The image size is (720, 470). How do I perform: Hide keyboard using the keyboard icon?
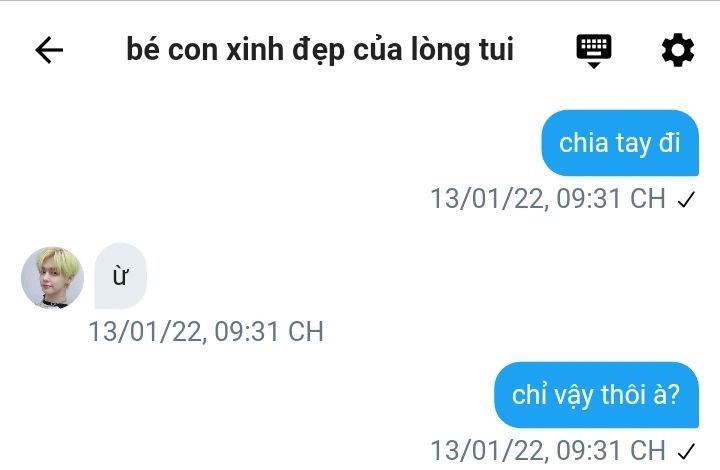594,51
